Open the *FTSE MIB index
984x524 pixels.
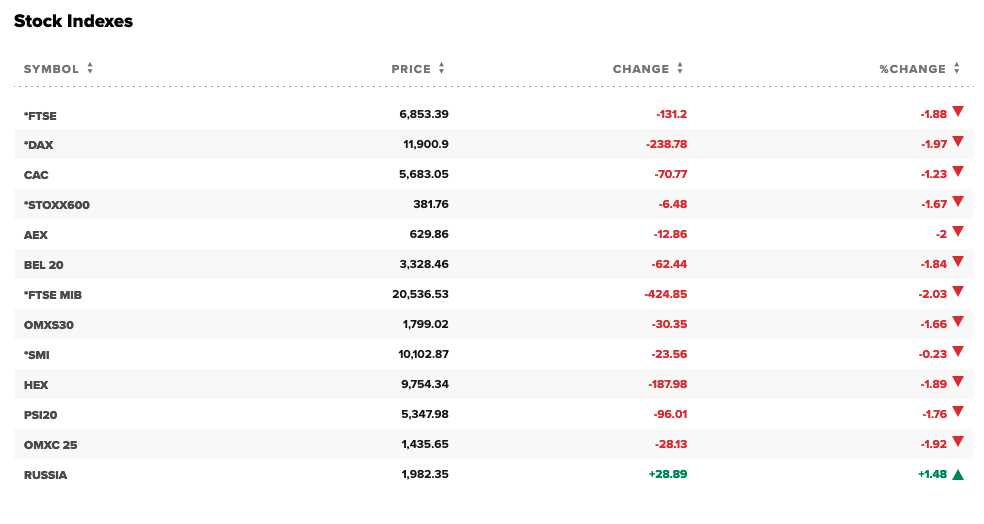pos(53,295)
